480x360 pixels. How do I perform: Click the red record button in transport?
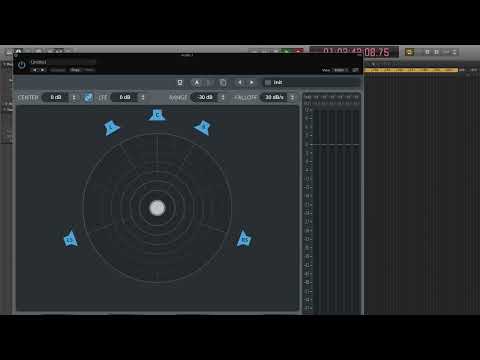pyautogui.click(x=298, y=51)
